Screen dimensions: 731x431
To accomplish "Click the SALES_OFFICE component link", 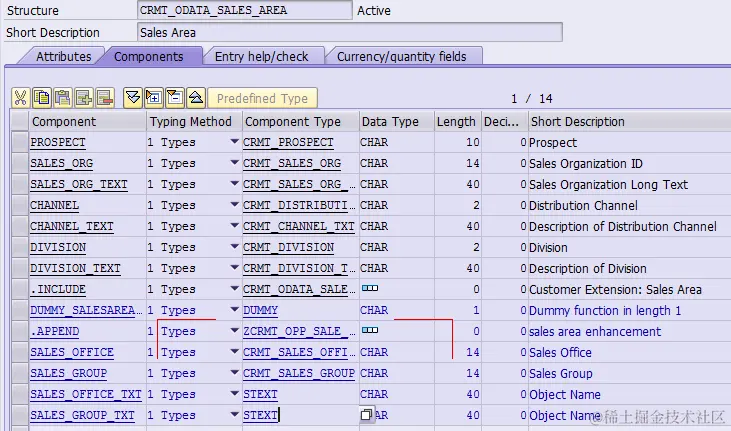I will tap(72, 352).
